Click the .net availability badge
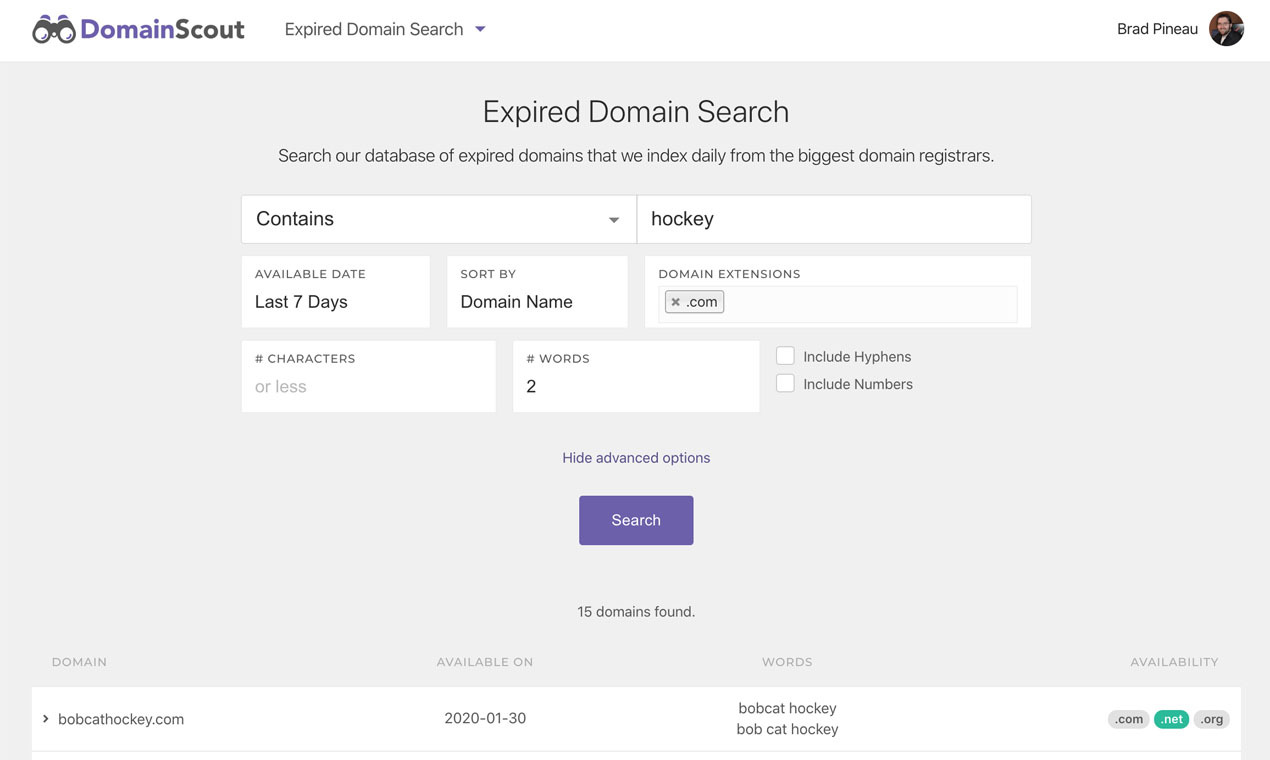1270x760 pixels. click(1171, 719)
